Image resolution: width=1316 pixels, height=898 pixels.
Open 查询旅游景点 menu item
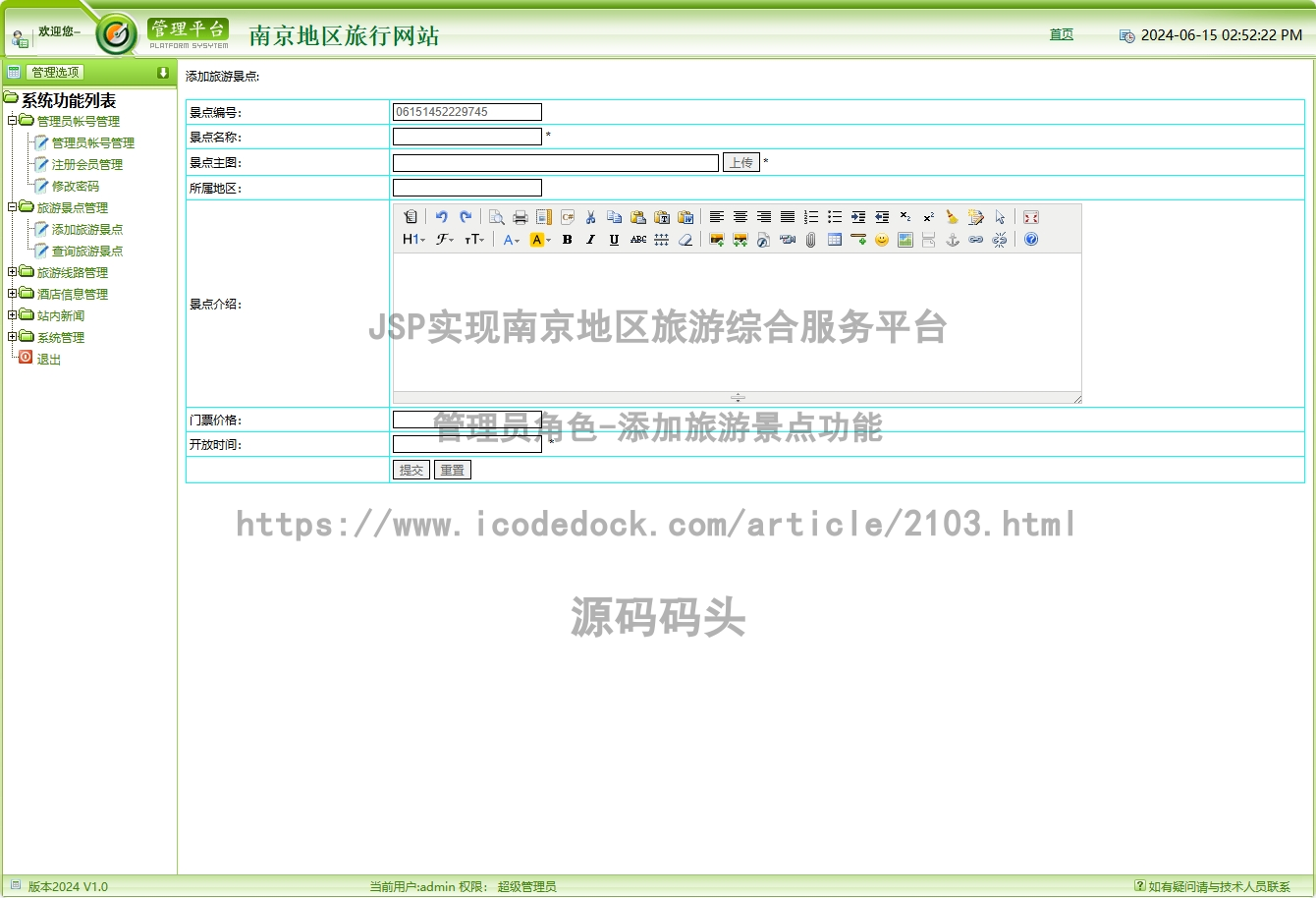coord(87,252)
